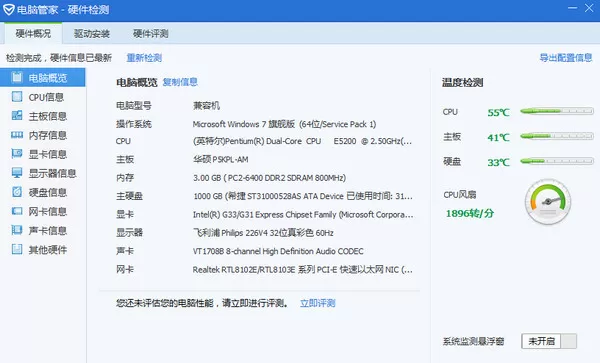Click the 1896转/分 fan speed reading

click(470, 213)
